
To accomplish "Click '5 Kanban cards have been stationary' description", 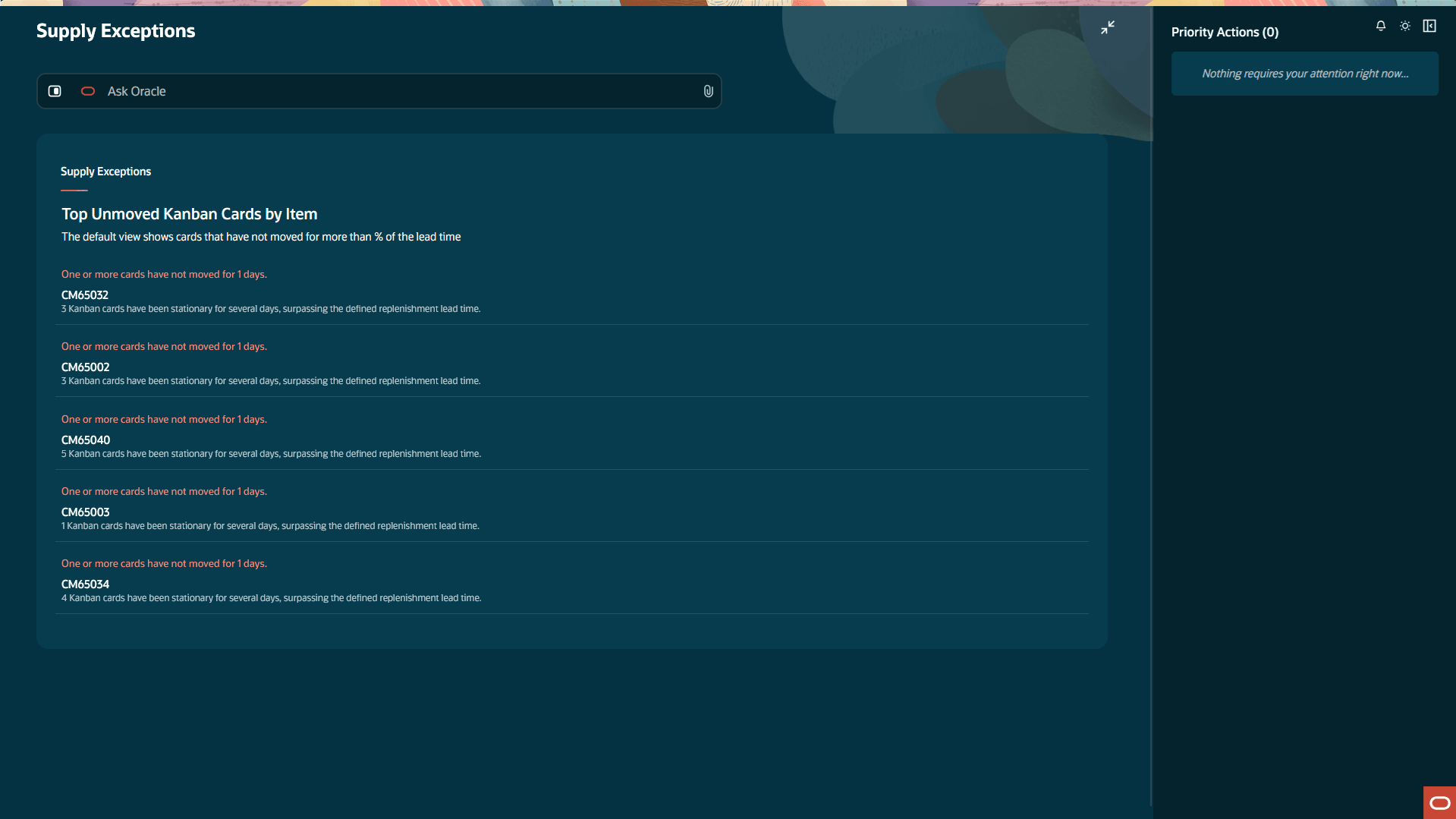I will pyautogui.click(x=271, y=454).
